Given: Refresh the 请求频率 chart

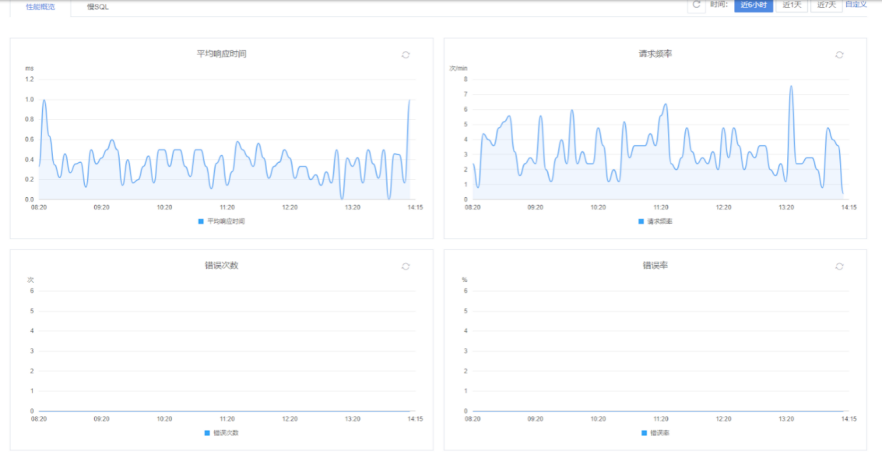Looking at the screenshot, I should pos(839,55).
